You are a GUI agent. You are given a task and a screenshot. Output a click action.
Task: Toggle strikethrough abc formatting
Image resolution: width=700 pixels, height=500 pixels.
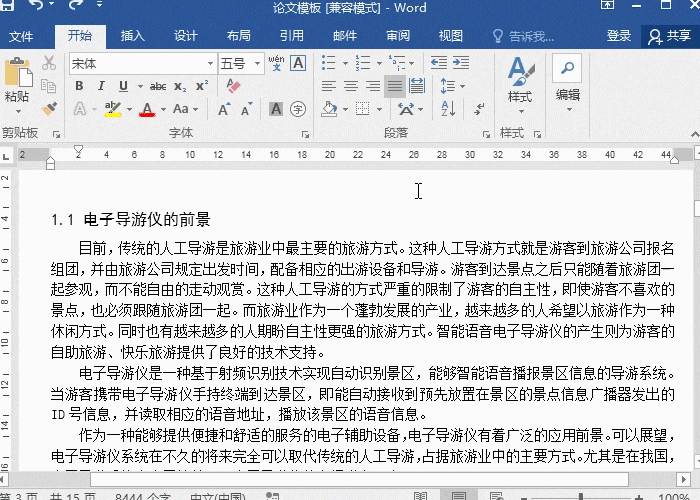[x=158, y=86]
